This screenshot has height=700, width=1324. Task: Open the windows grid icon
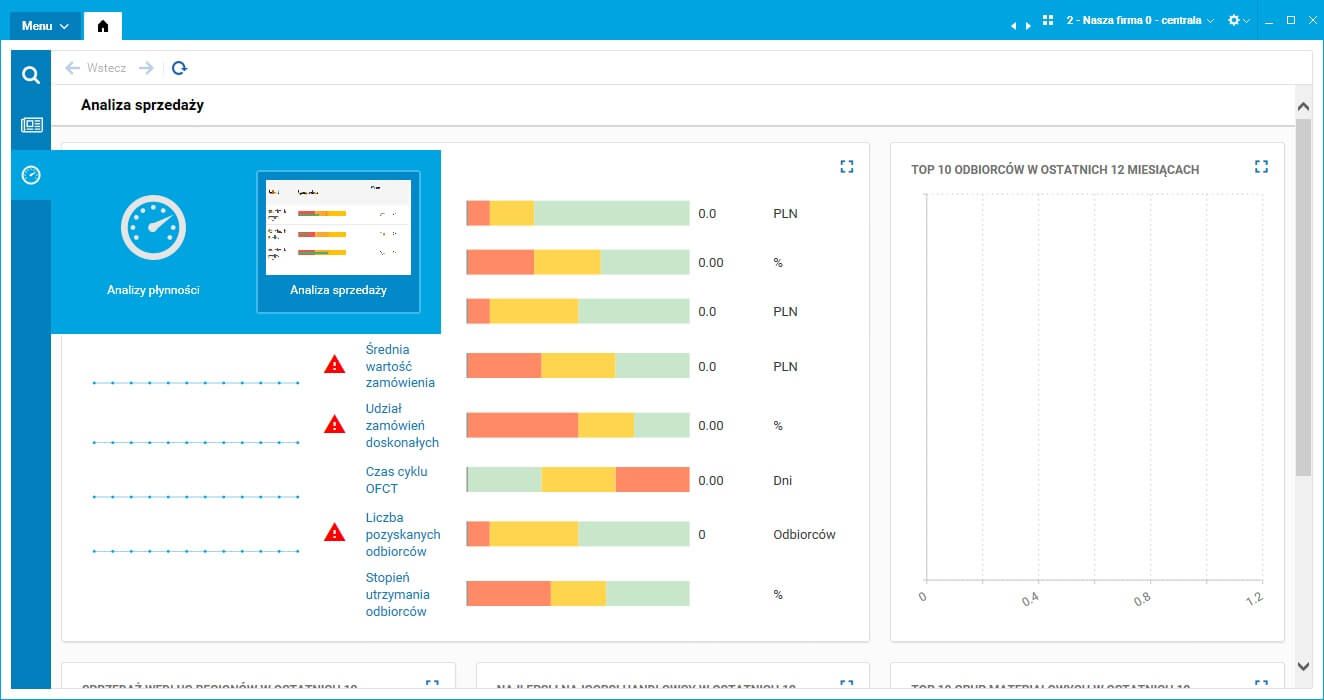tap(1048, 20)
